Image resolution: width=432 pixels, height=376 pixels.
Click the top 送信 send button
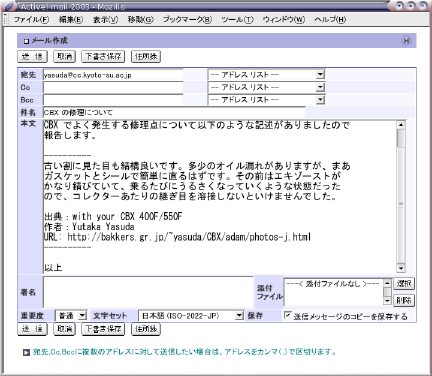pyautogui.click(x=32, y=56)
